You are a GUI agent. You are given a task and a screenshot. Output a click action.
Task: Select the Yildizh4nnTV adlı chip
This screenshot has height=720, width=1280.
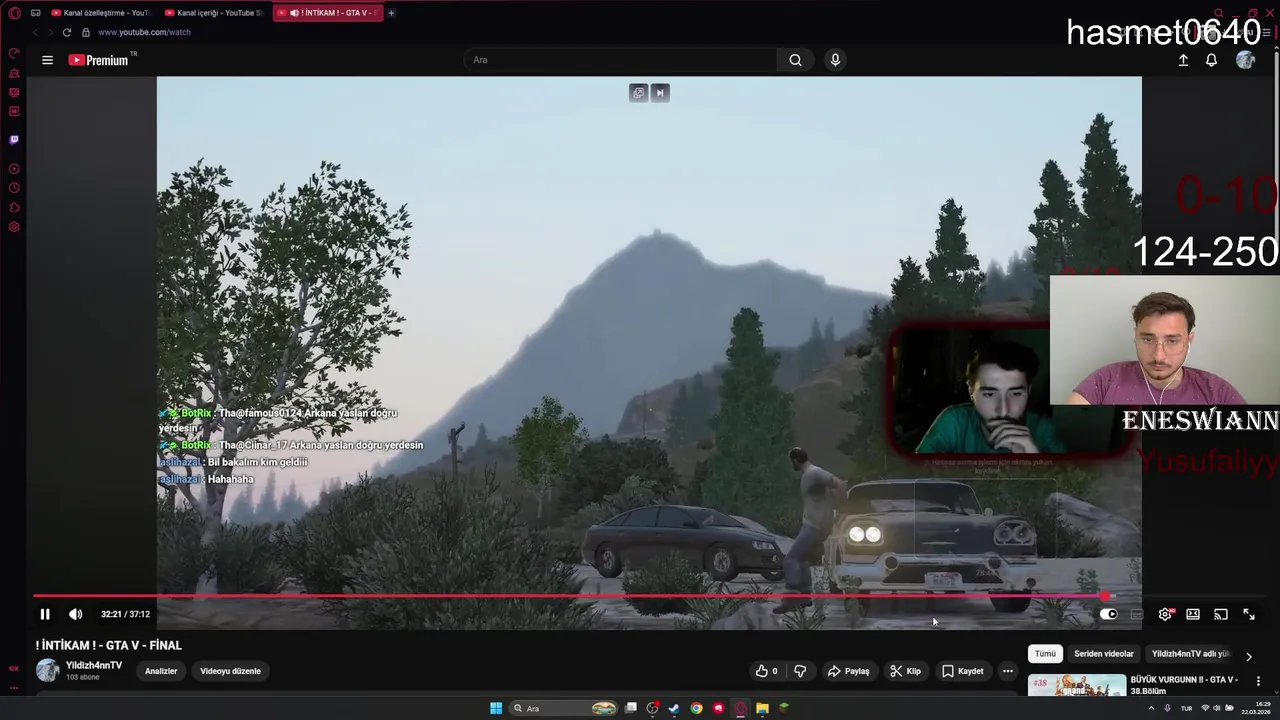(x=1190, y=654)
